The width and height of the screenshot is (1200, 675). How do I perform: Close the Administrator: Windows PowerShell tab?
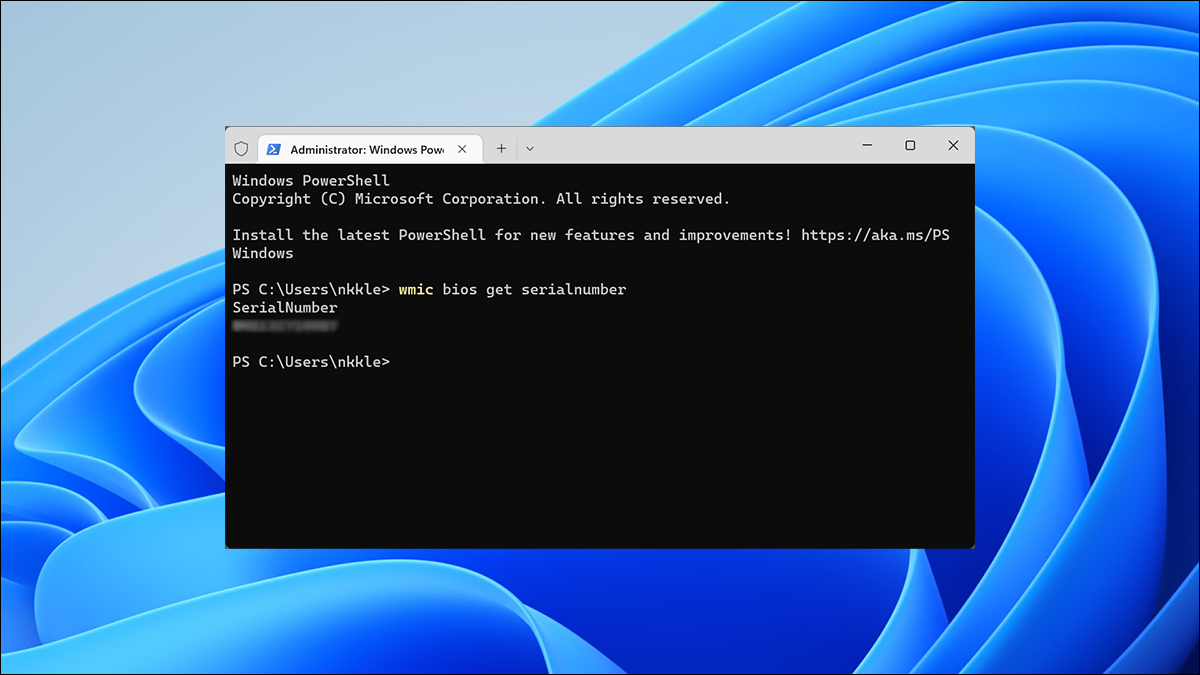(462, 149)
